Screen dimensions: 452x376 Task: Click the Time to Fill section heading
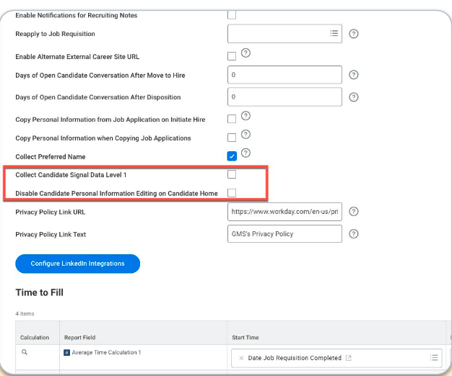click(x=39, y=293)
